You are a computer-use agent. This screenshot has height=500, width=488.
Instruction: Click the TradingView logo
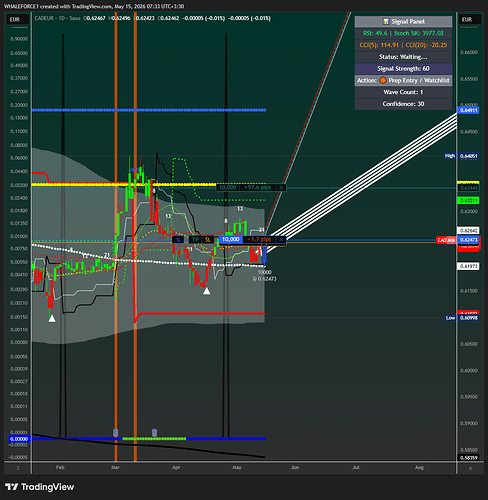coord(39,487)
